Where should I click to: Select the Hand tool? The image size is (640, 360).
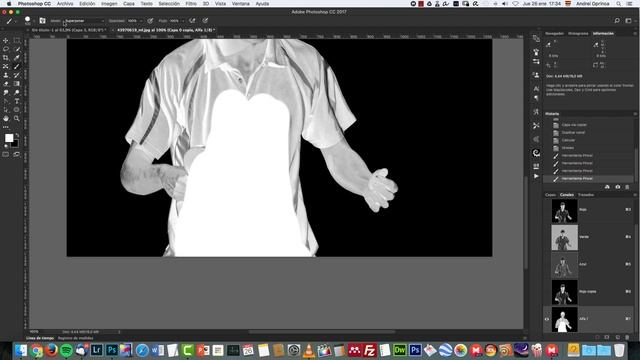point(6,118)
